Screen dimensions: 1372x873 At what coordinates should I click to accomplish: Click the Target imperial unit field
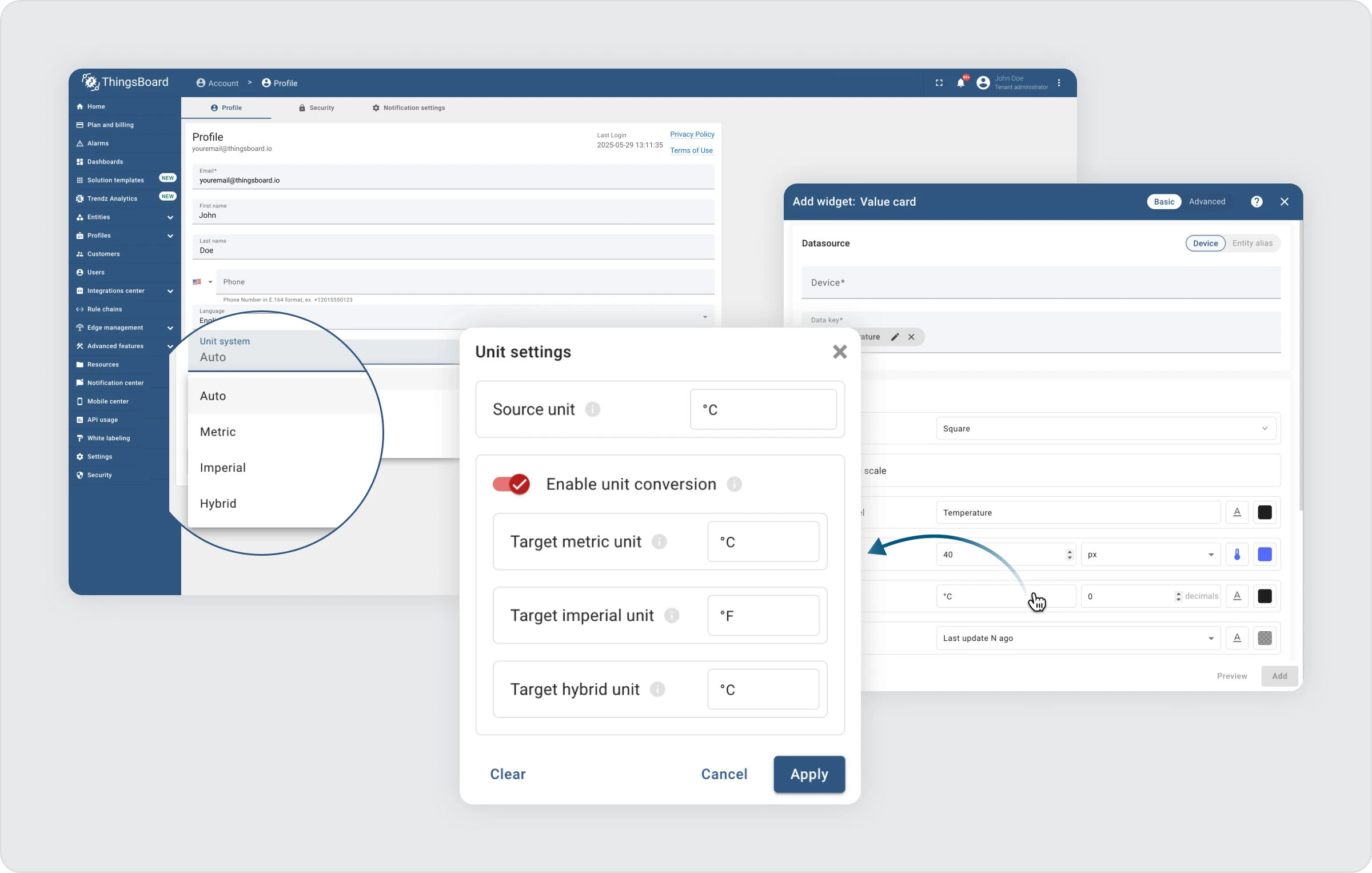tap(763, 616)
